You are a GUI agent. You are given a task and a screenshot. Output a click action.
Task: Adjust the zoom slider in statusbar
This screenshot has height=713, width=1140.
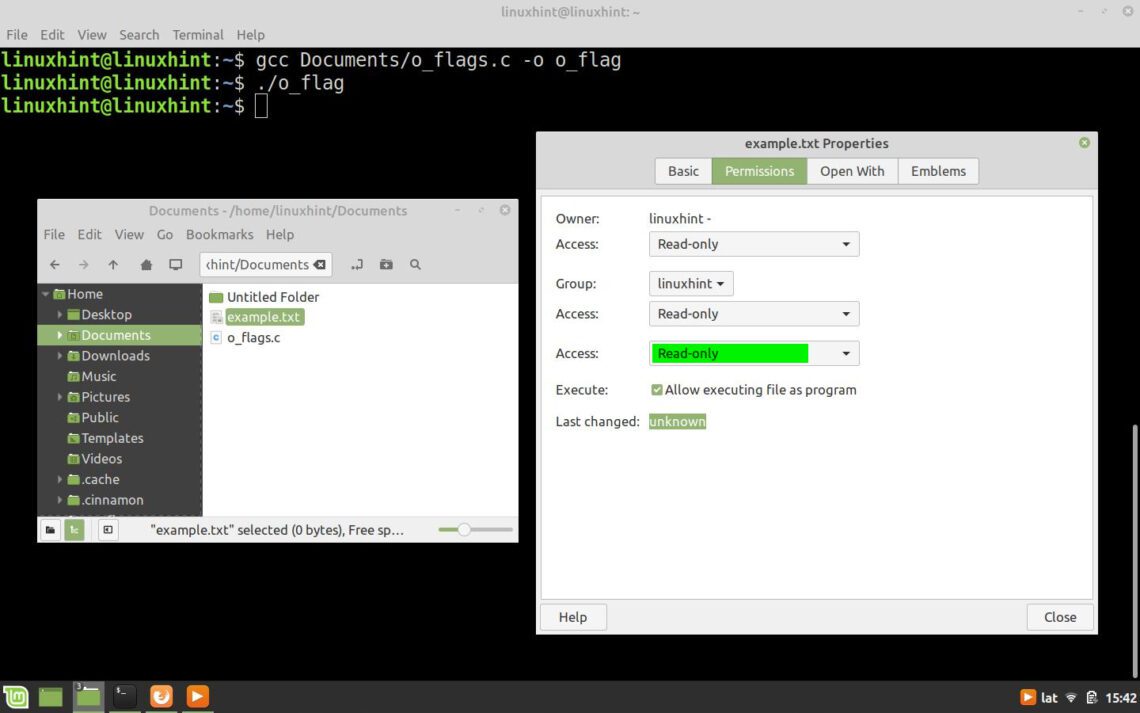tap(465, 530)
